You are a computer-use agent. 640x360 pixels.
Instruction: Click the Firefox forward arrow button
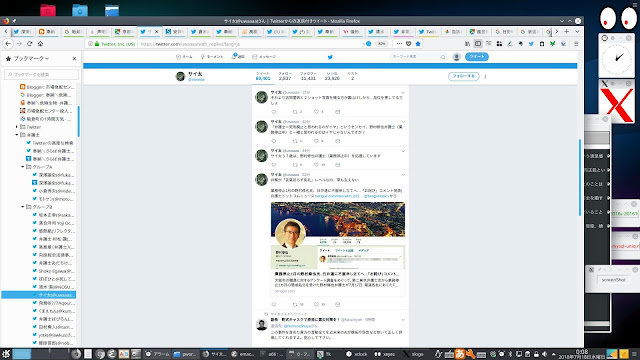click(x=19, y=44)
